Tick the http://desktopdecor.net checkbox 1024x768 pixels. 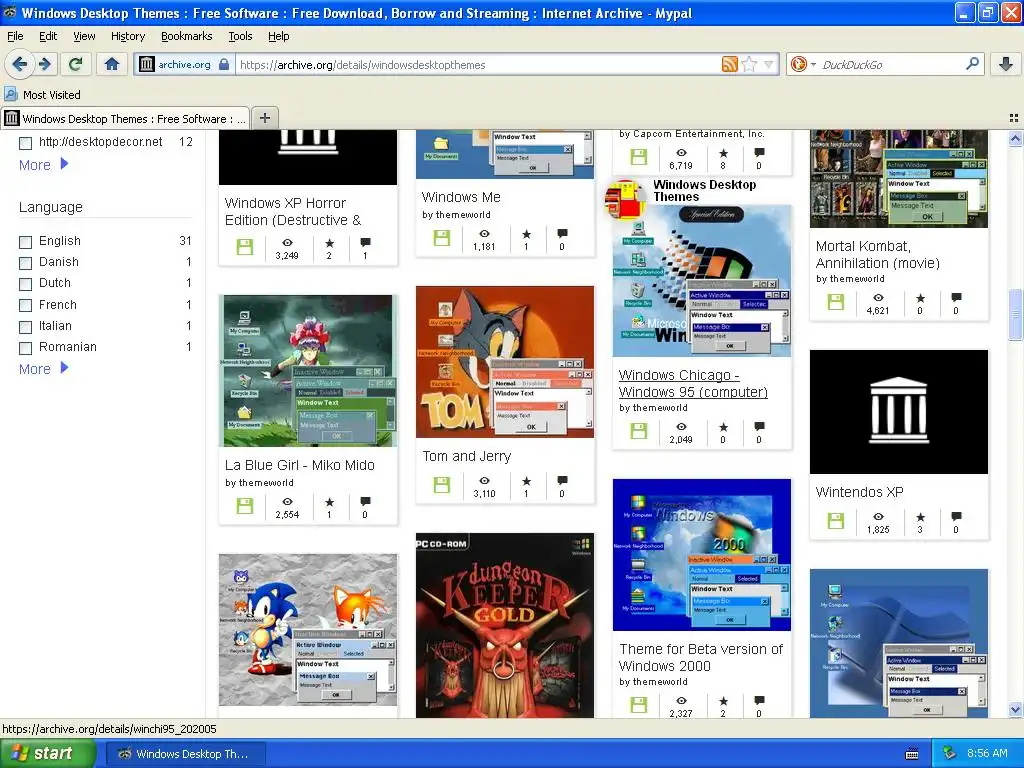point(25,143)
